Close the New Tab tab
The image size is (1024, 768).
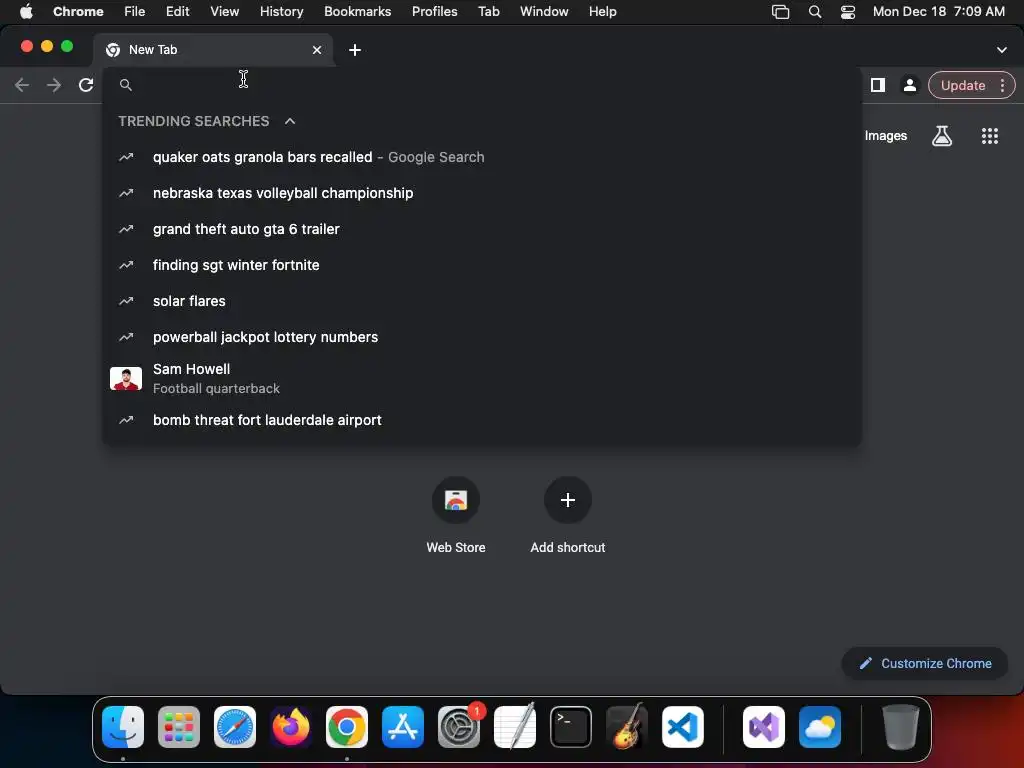[317, 50]
